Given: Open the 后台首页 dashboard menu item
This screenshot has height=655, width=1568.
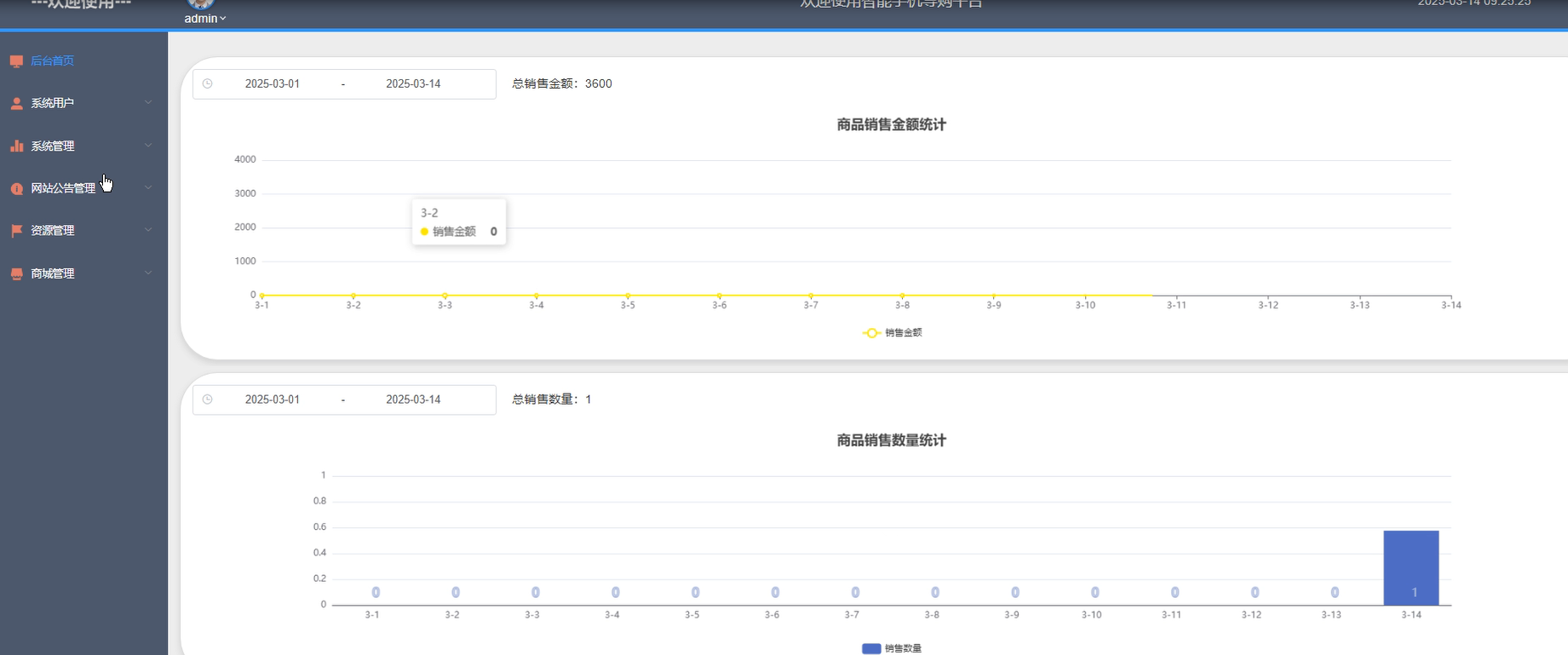Looking at the screenshot, I should pos(83,60).
